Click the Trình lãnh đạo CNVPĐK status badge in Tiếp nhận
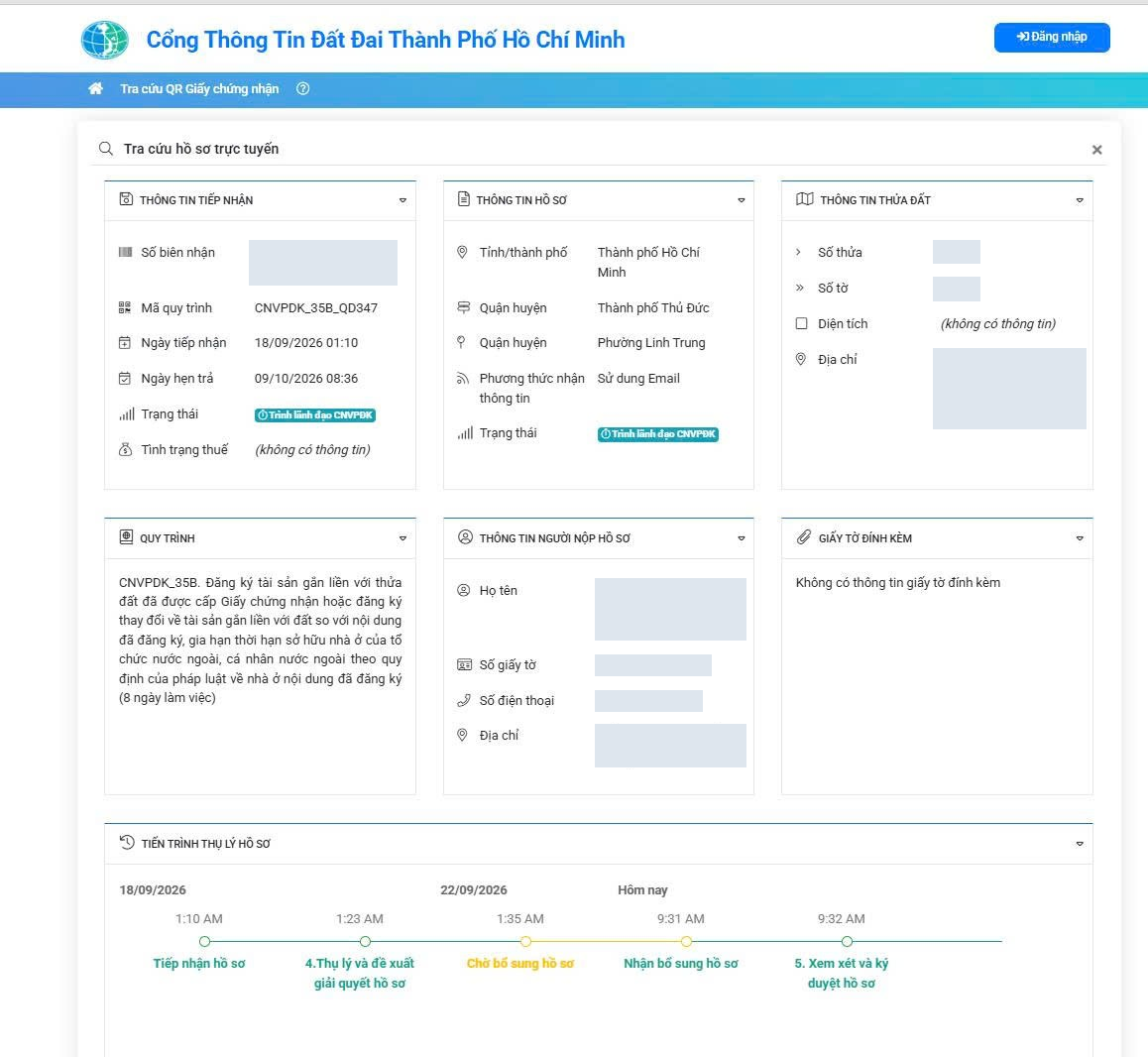The height and width of the screenshot is (1057, 1148). click(x=315, y=415)
